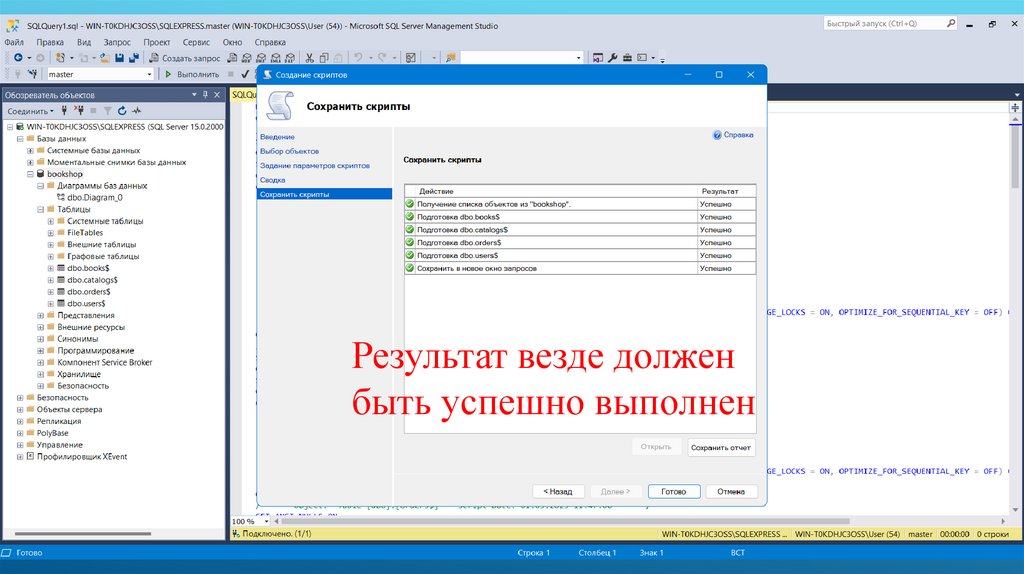1024x574 pixels.
Task: Click the horizontal scrollbar of query editor
Action: coord(566,521)
